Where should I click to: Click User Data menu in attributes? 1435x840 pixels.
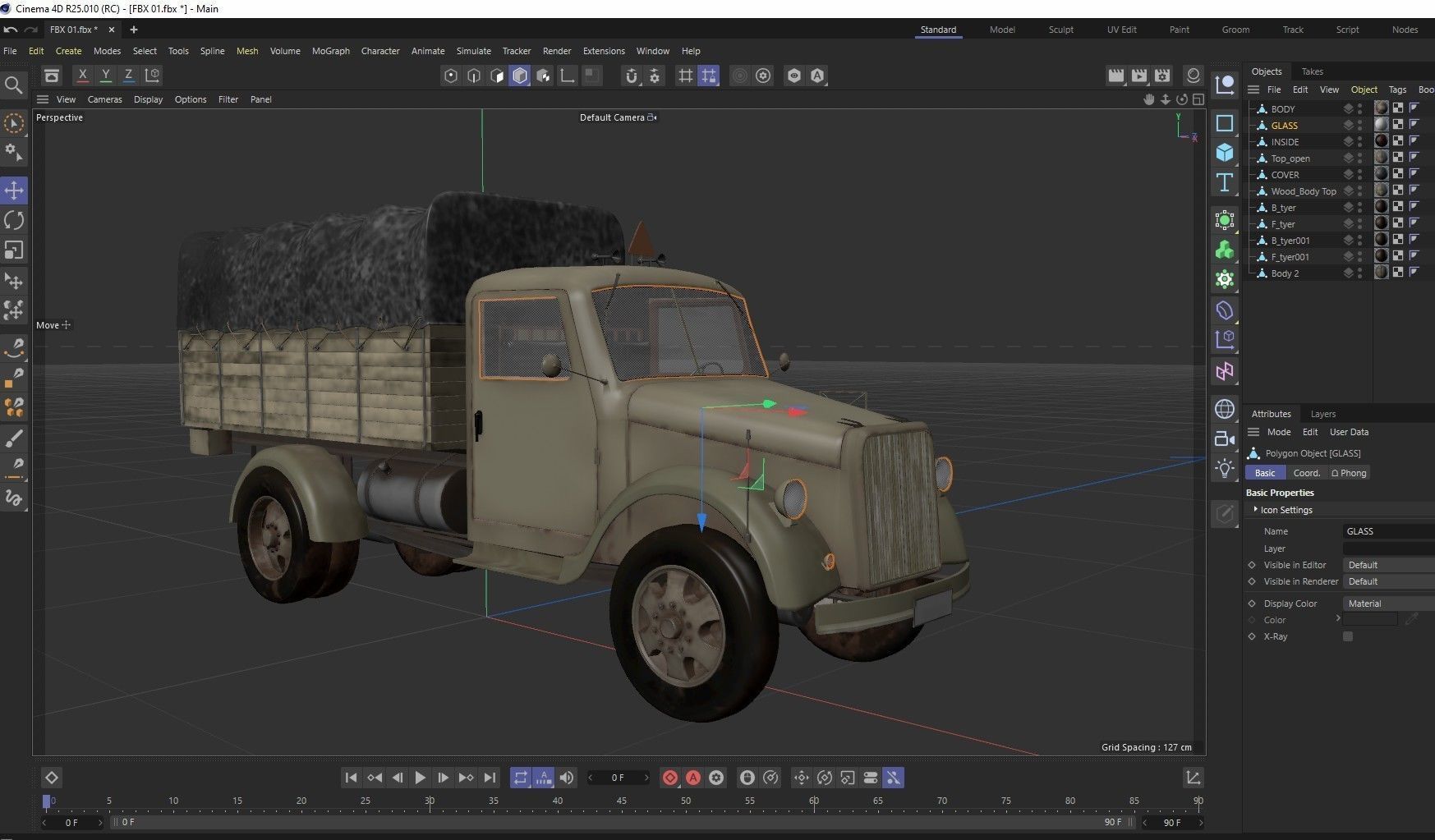(x=1349, y=432)
